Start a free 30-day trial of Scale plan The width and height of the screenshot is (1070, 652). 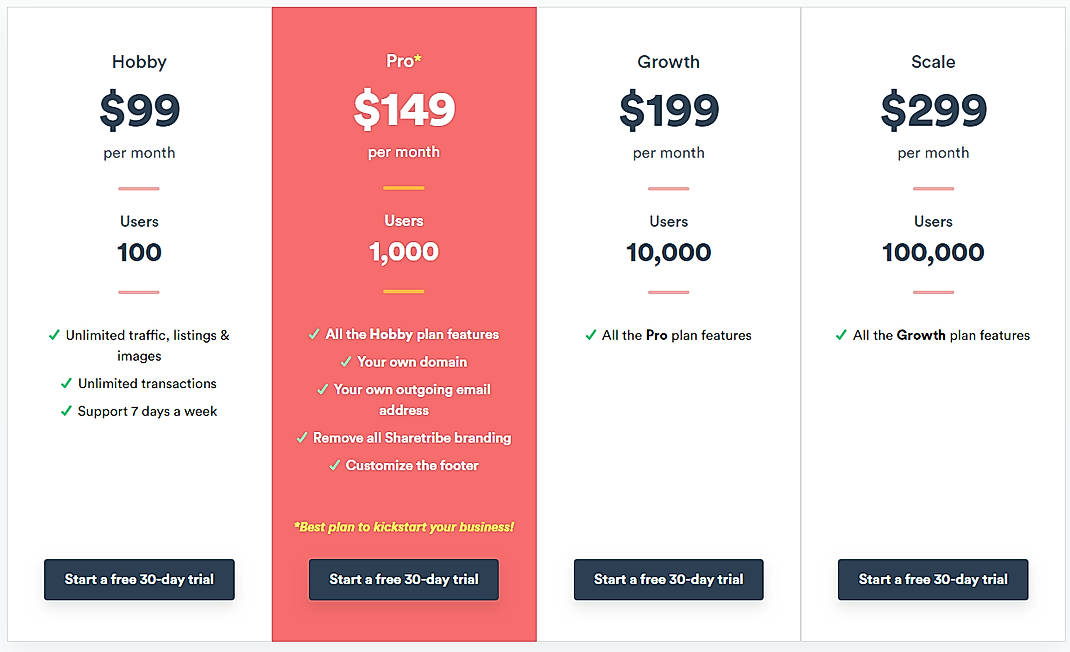point(932,579)
